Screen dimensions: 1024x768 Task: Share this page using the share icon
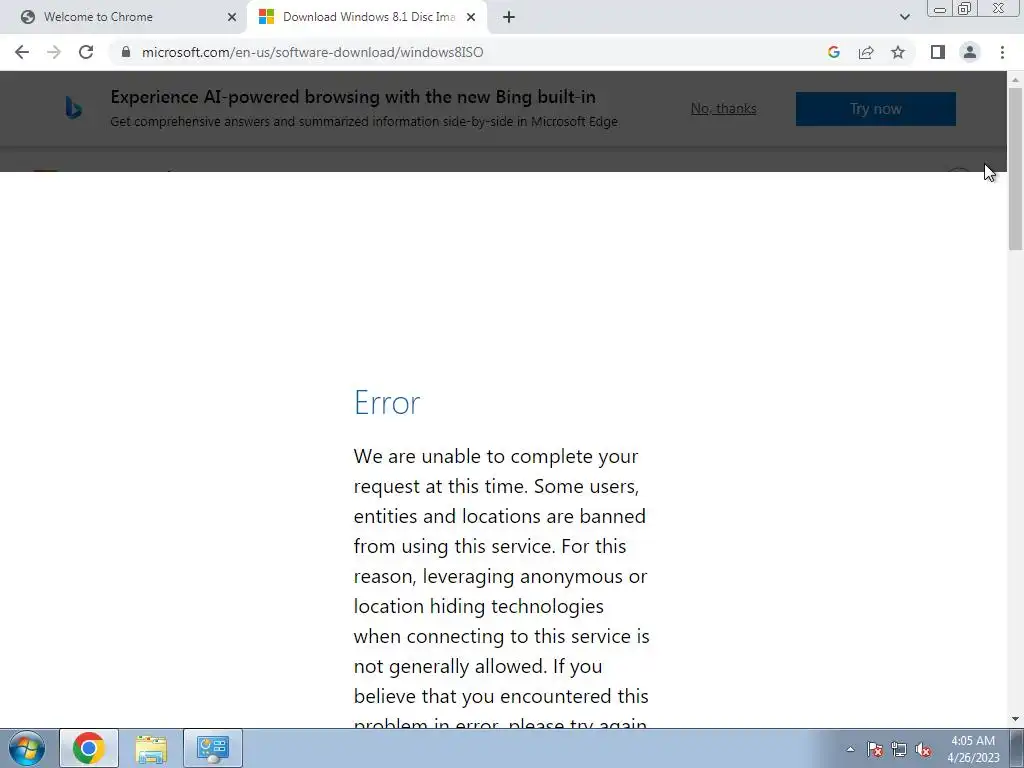click(866, 52)
